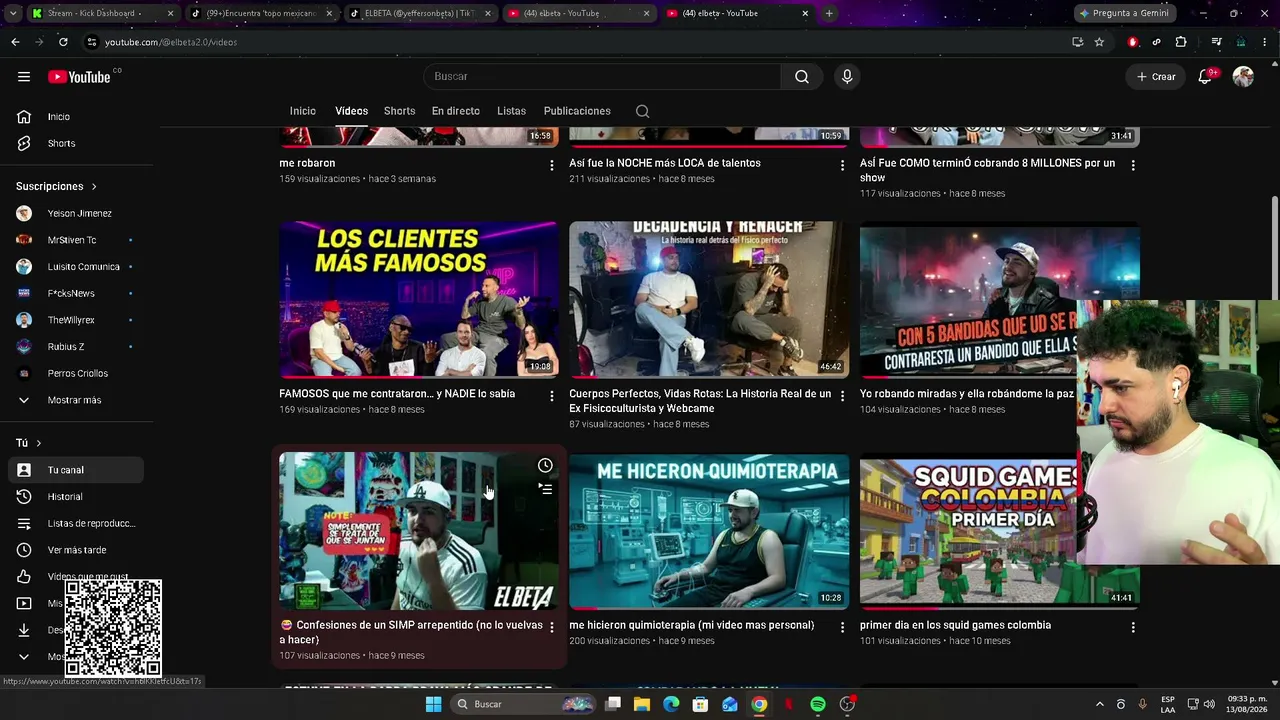The width and height of the screenshot is (1280, 720).
Task: Switch to the channel Inicio tab
Action: [x=303, y=111]
